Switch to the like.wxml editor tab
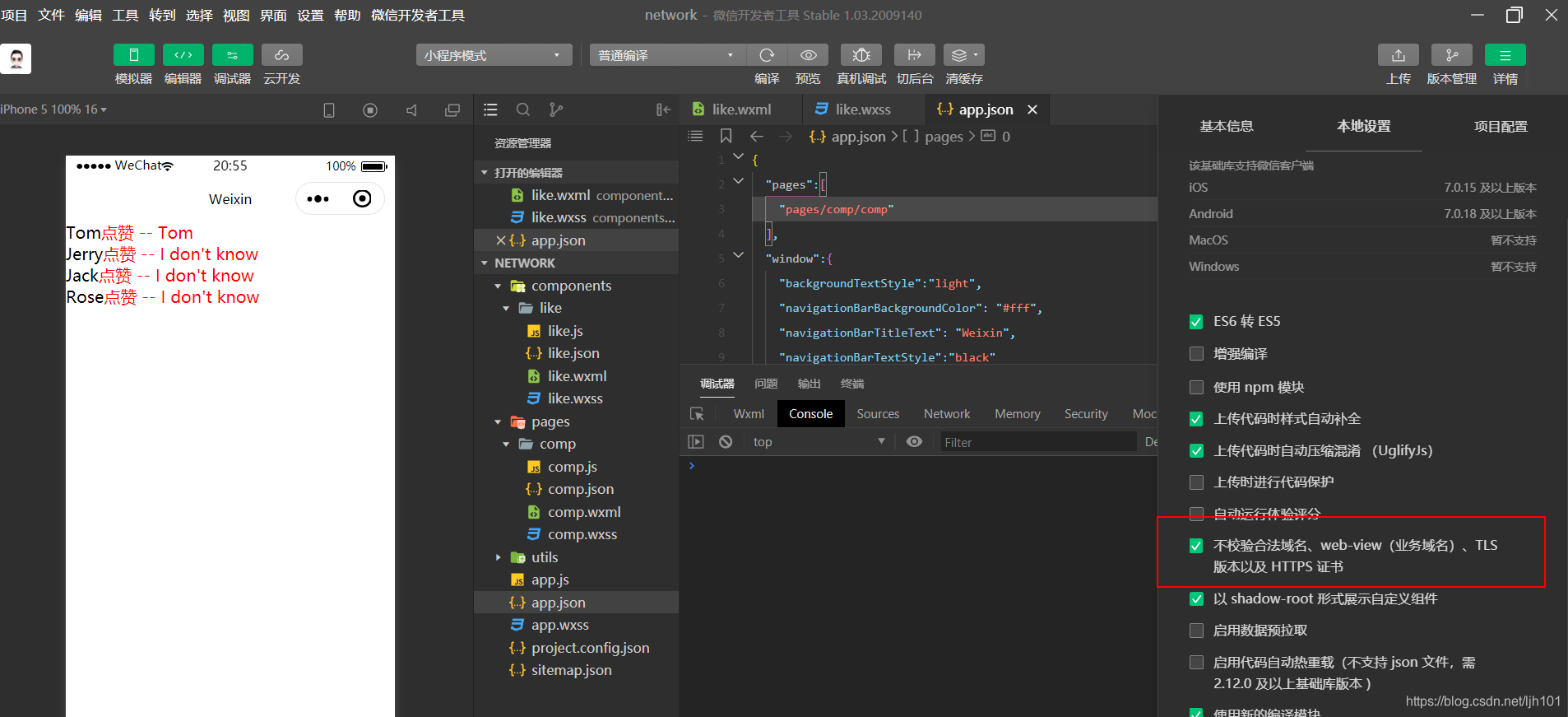This screenshot has width=1568, height=717. click(x=741, y=109)
